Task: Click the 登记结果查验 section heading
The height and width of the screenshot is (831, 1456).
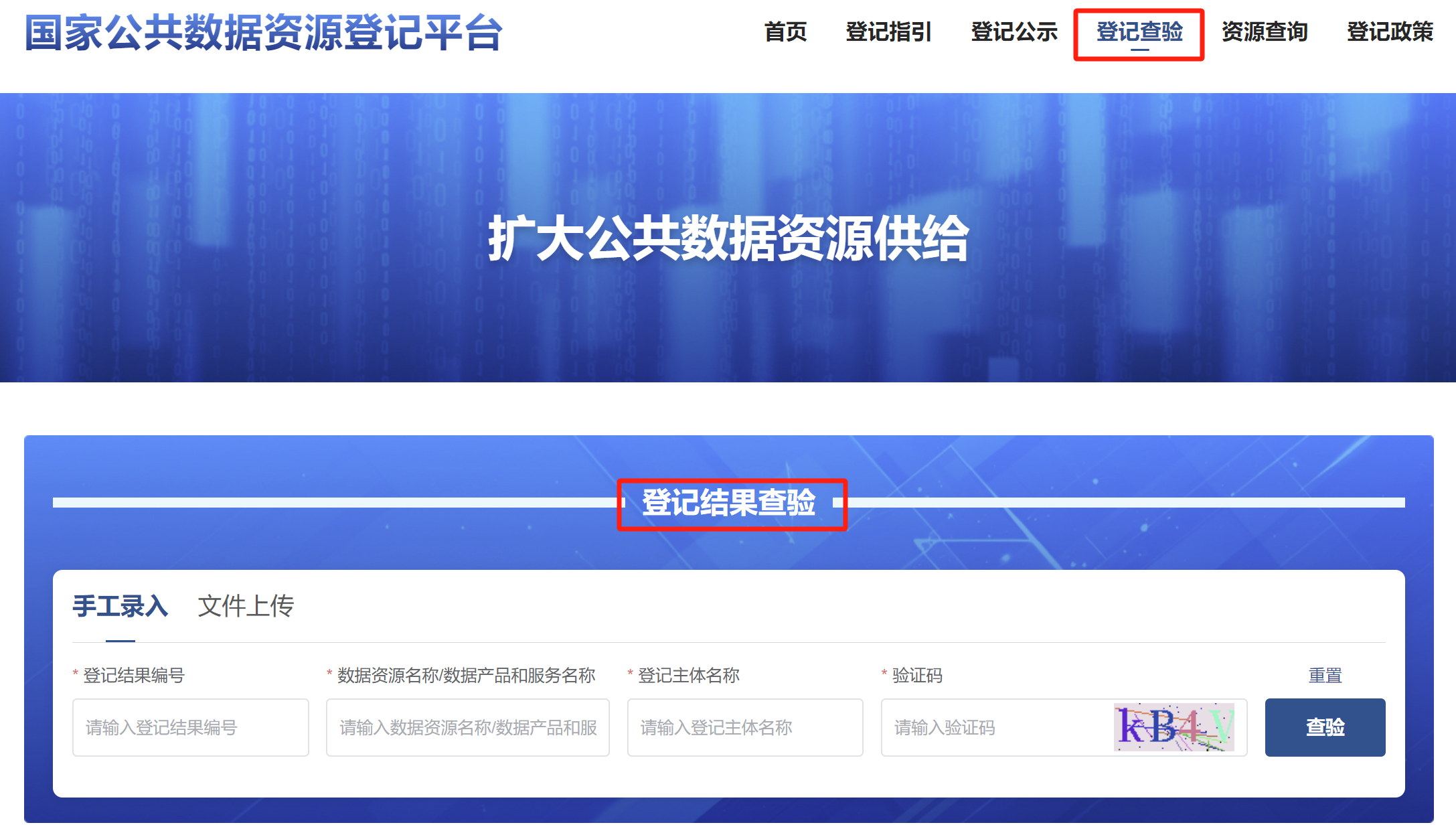Action: pyautogui.click(x=728, y=502)
